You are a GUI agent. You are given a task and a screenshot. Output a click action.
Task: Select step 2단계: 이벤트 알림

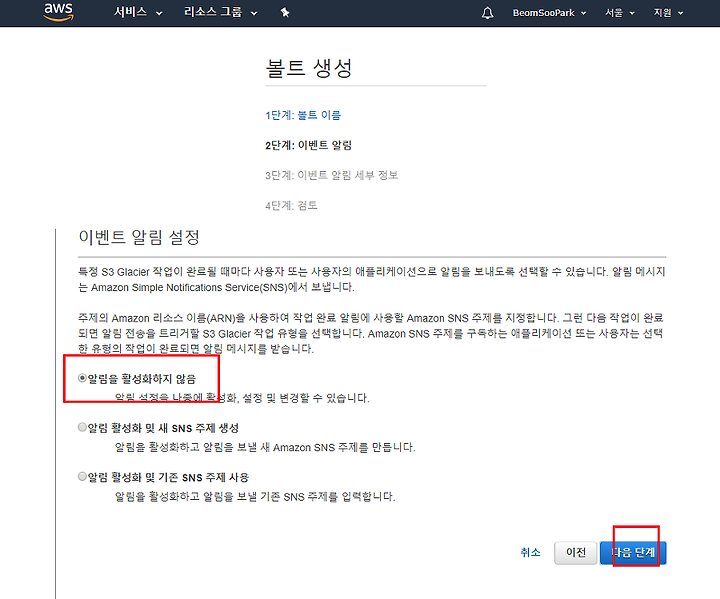pyautogui.click(x=308, y=145)
